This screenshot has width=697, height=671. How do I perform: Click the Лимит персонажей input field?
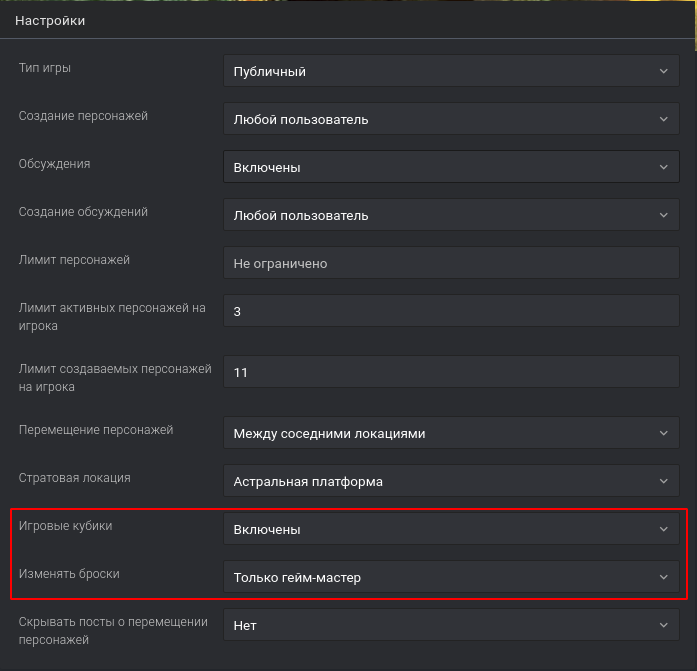[451, 264]
